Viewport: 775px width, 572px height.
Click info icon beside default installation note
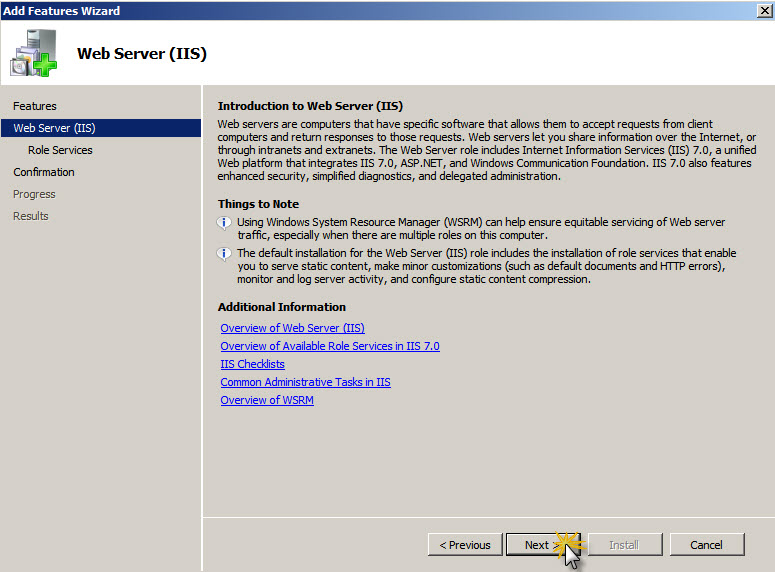coord(224,254)
